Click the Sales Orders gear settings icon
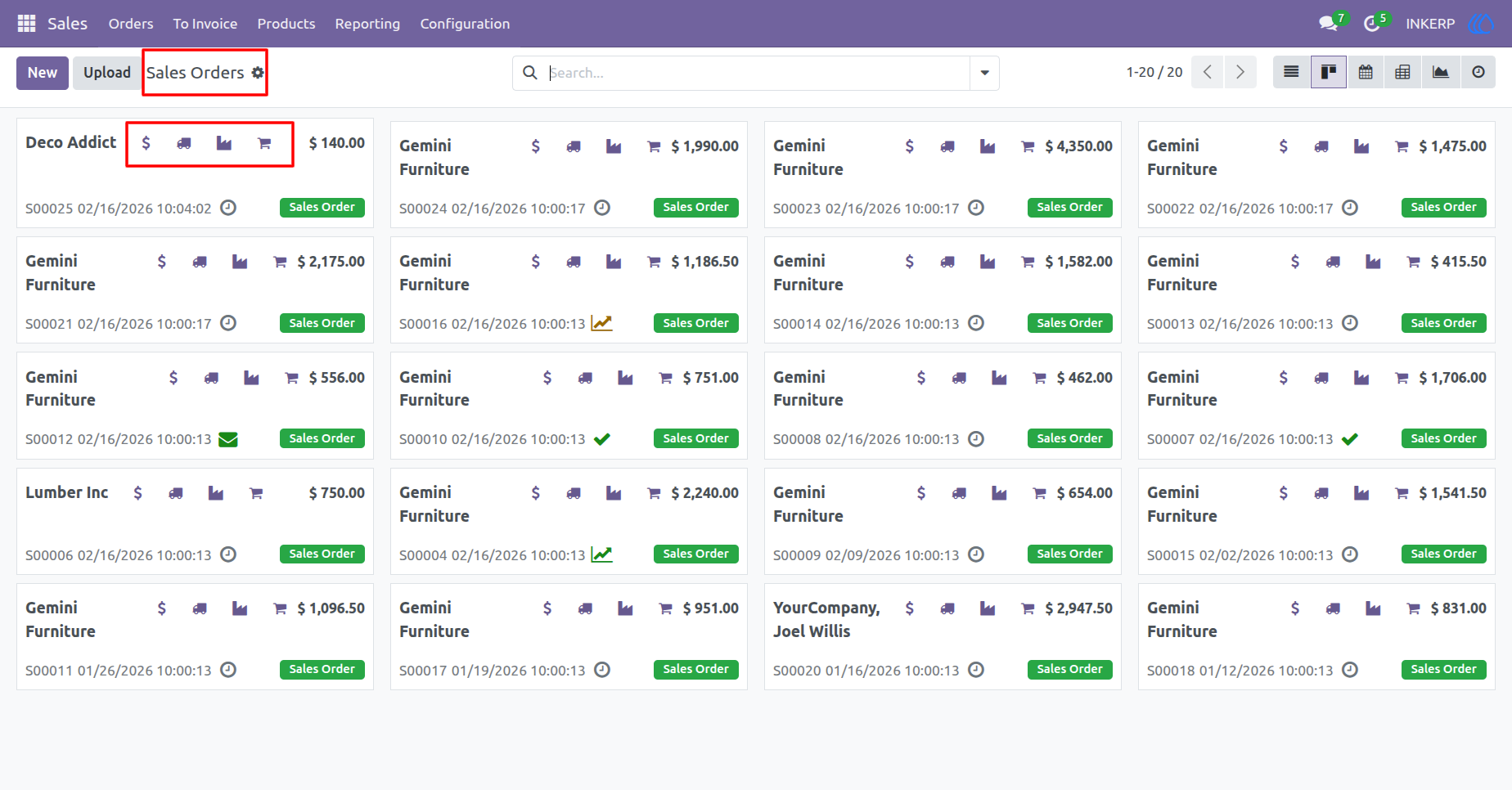1512x790 pixels. point(258,73)
